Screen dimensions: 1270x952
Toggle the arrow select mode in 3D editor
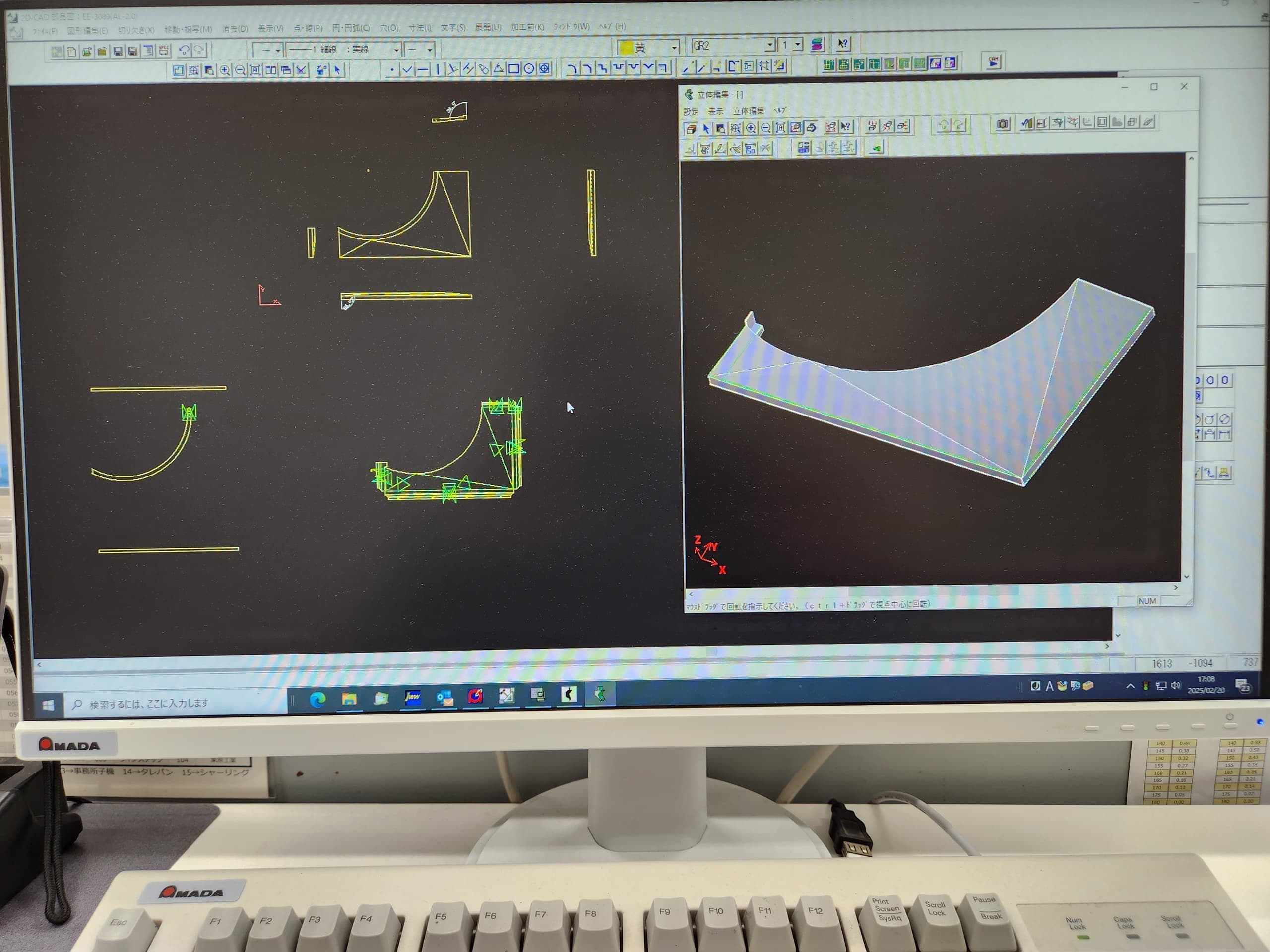pyautogui.click(x=706, y=128)
